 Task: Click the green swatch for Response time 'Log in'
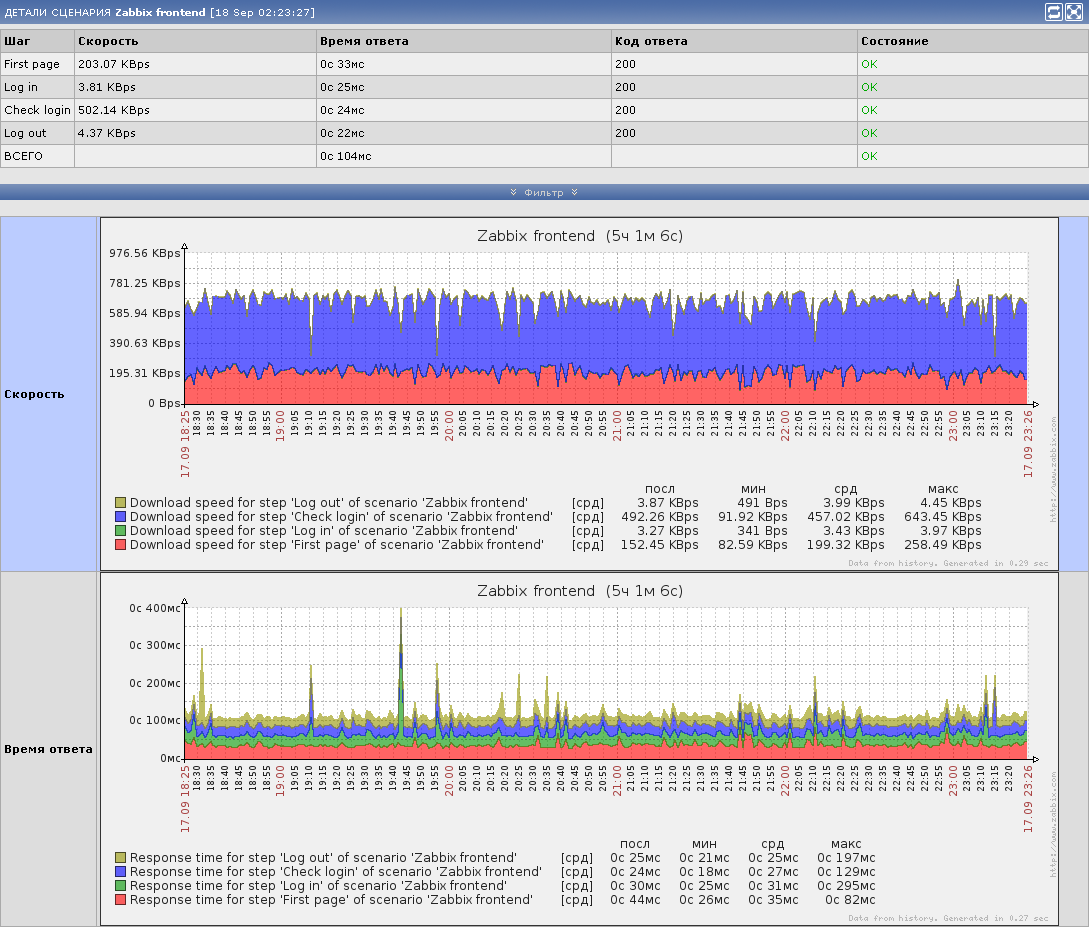click(x=120, y=885)
